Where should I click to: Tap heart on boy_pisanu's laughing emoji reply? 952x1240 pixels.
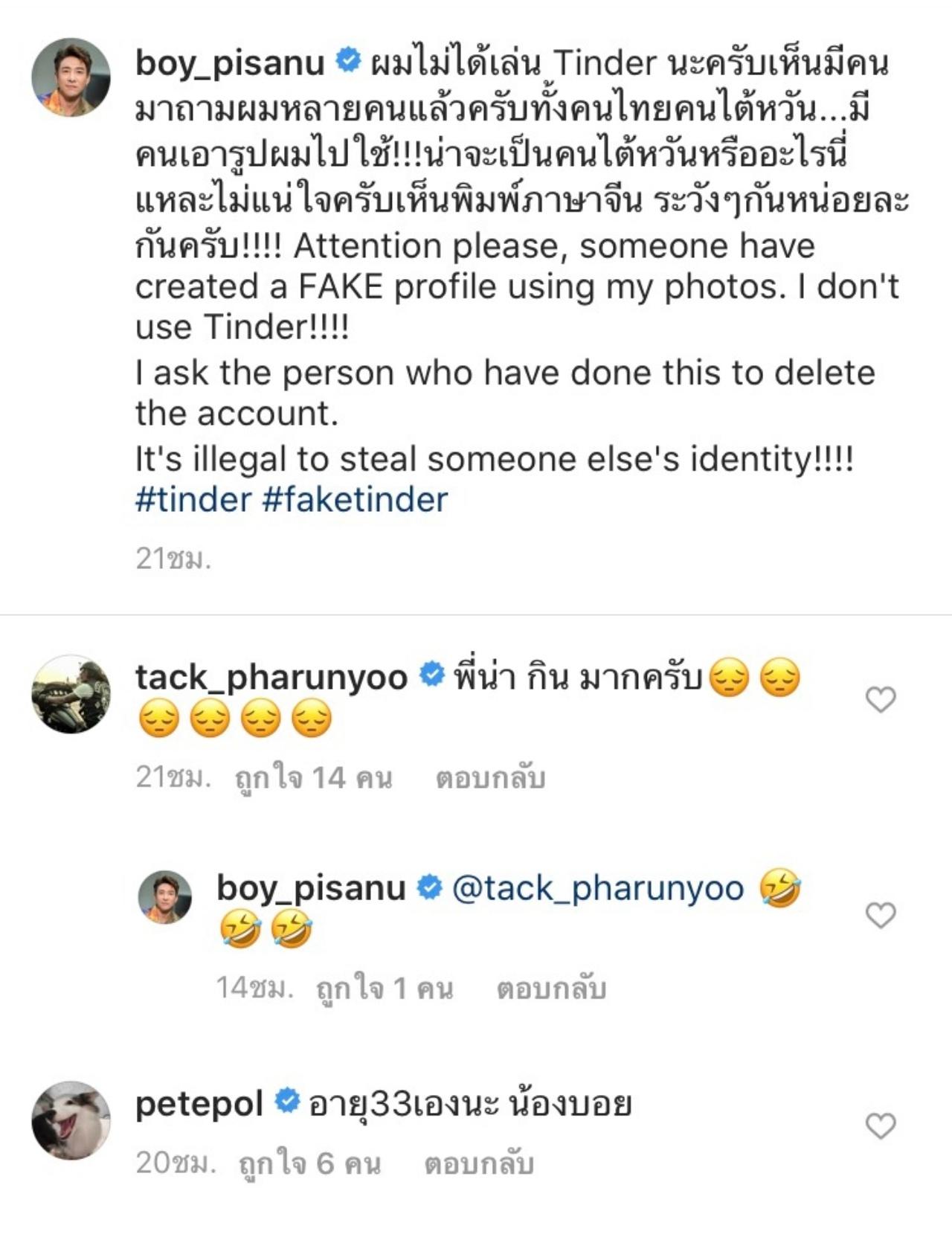(x=881, y=915)
